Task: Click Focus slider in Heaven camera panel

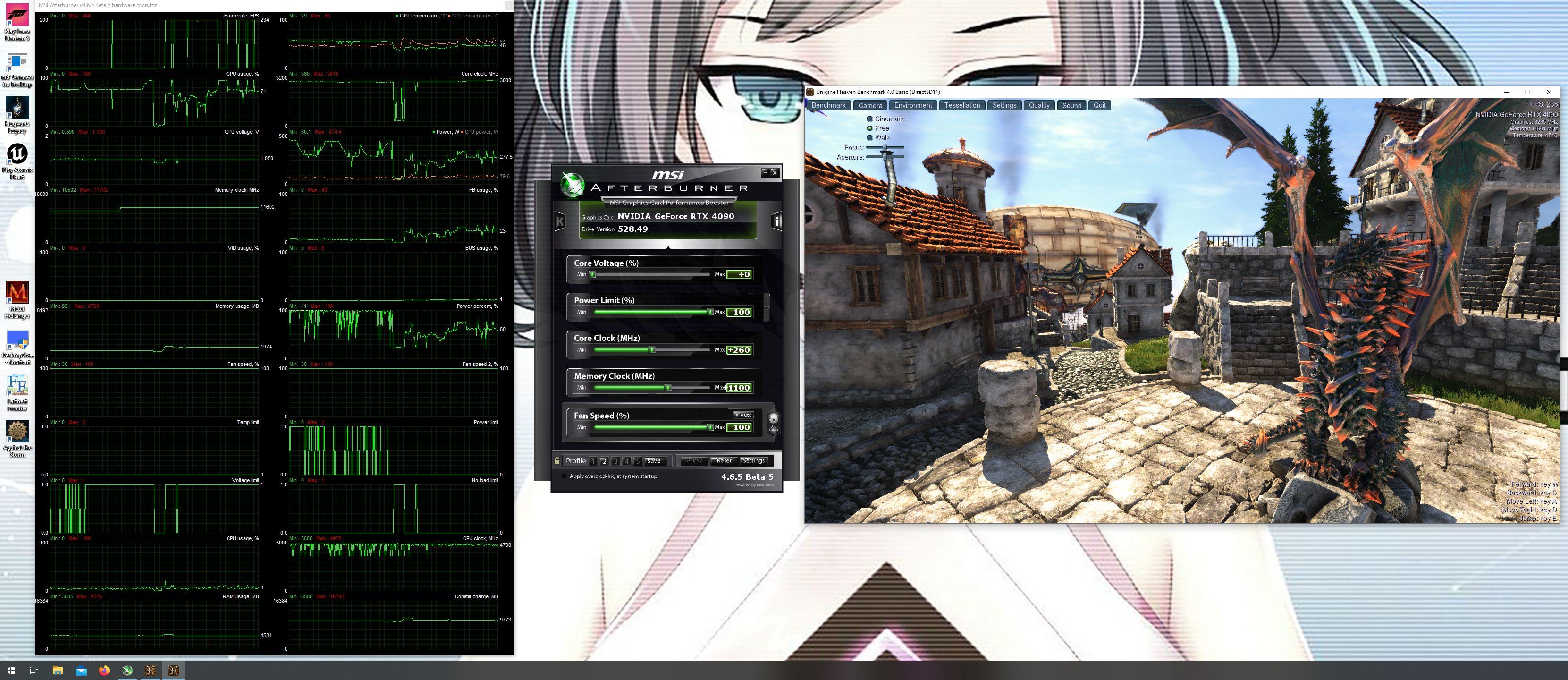Action: click(x=885, y=147)
